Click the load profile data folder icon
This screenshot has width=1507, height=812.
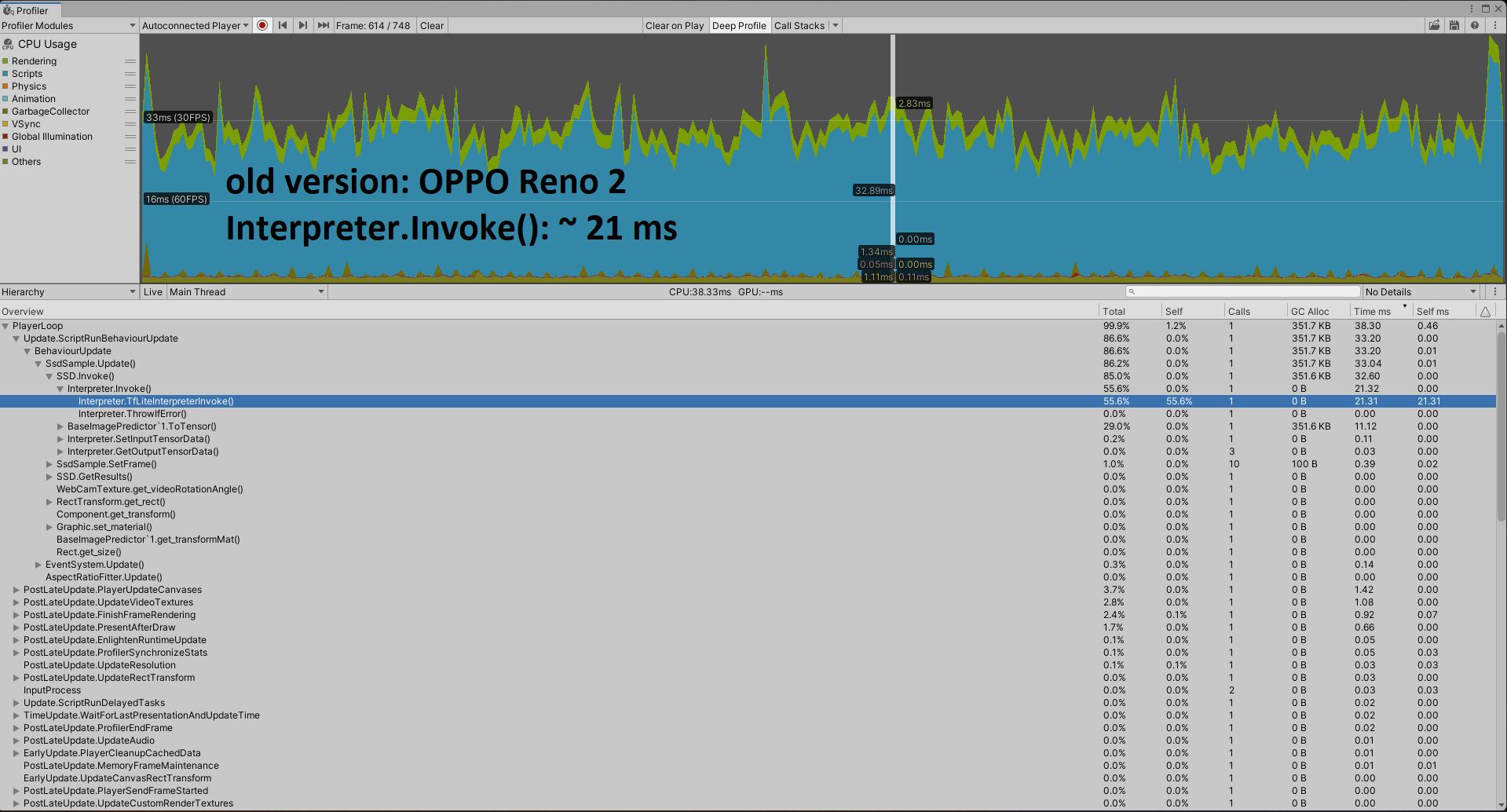[1434, 24]
